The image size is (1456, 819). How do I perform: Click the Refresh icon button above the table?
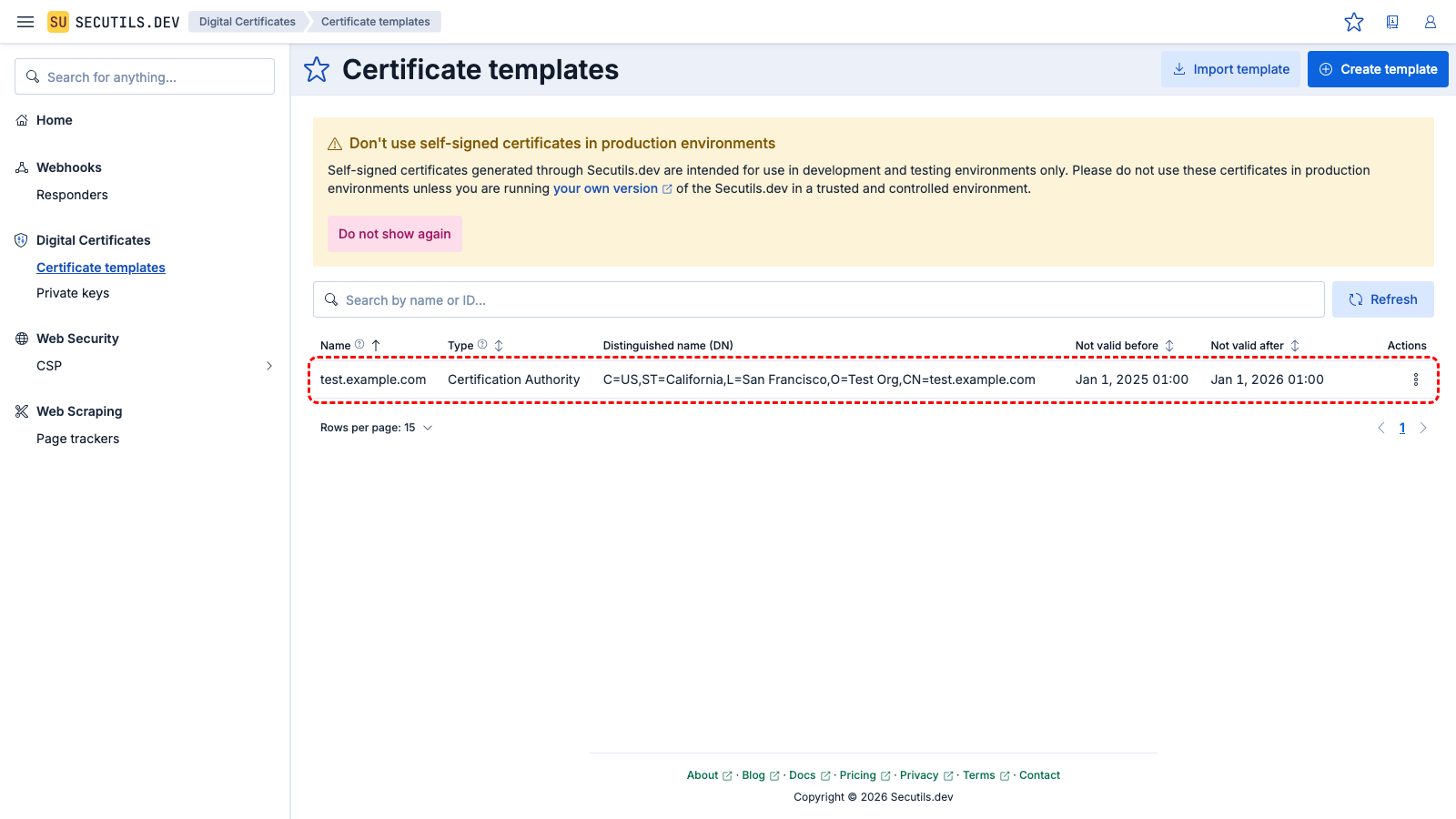click(1355, 299)
